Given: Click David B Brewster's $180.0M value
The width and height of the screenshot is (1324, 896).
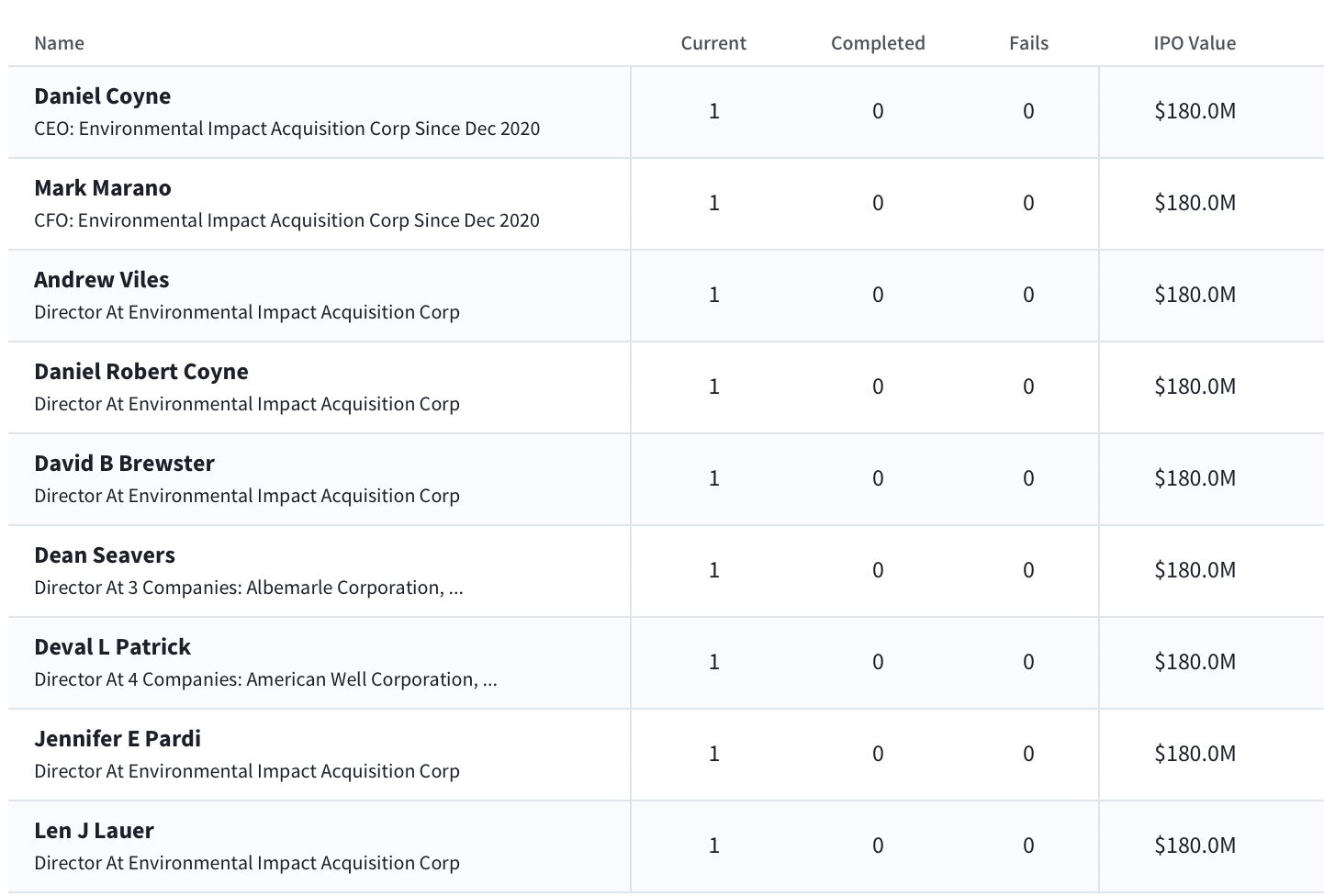Looking at the screenshot, I should (x=1195, y=478).
